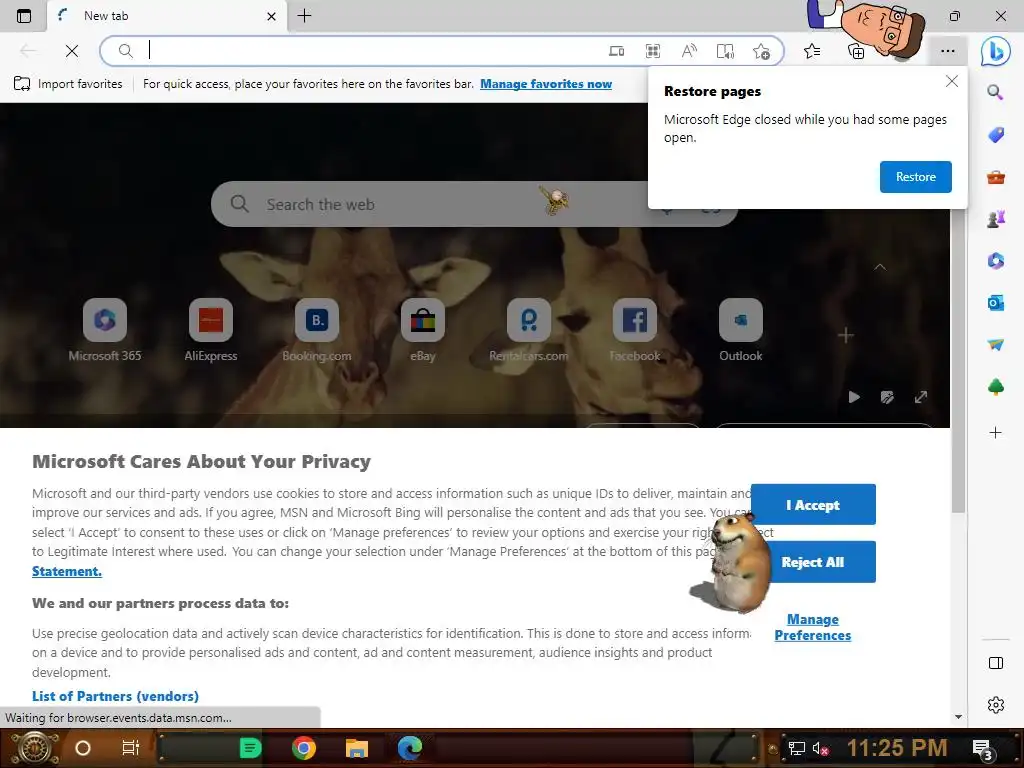This screenshot has width=1024, height=768.
Task: Close the New tab tab
Action: point(271,16)
